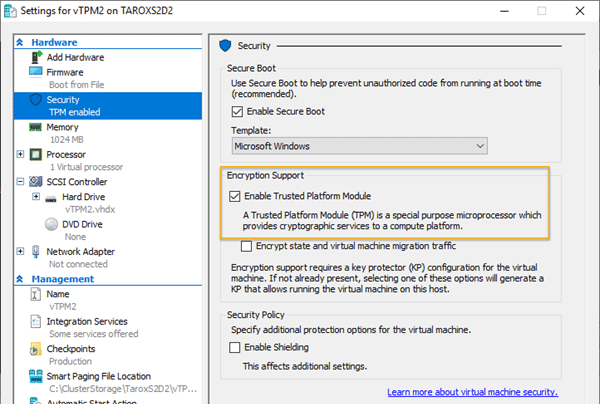This screenshot has width=600, height=404.
Task: Click 'Boot from File' text
Action: [77, 85]
